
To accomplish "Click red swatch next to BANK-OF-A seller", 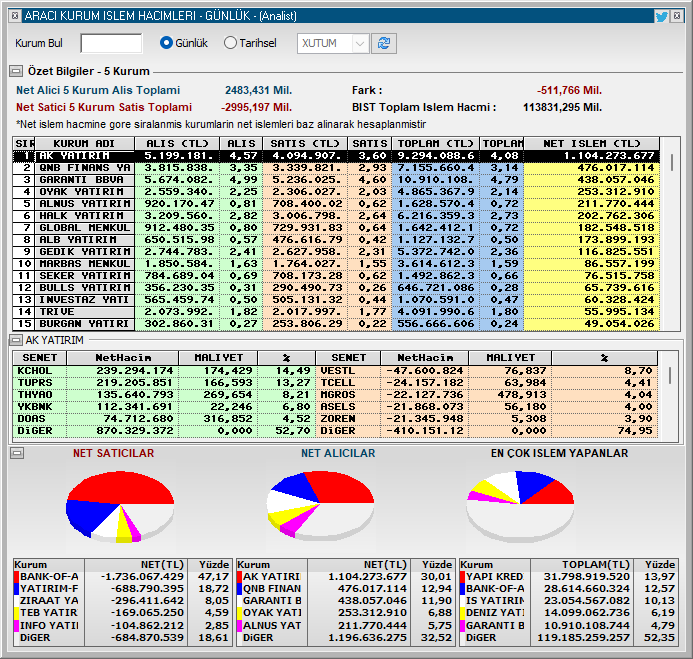I will pyautogui.click(x=16, y=577).
